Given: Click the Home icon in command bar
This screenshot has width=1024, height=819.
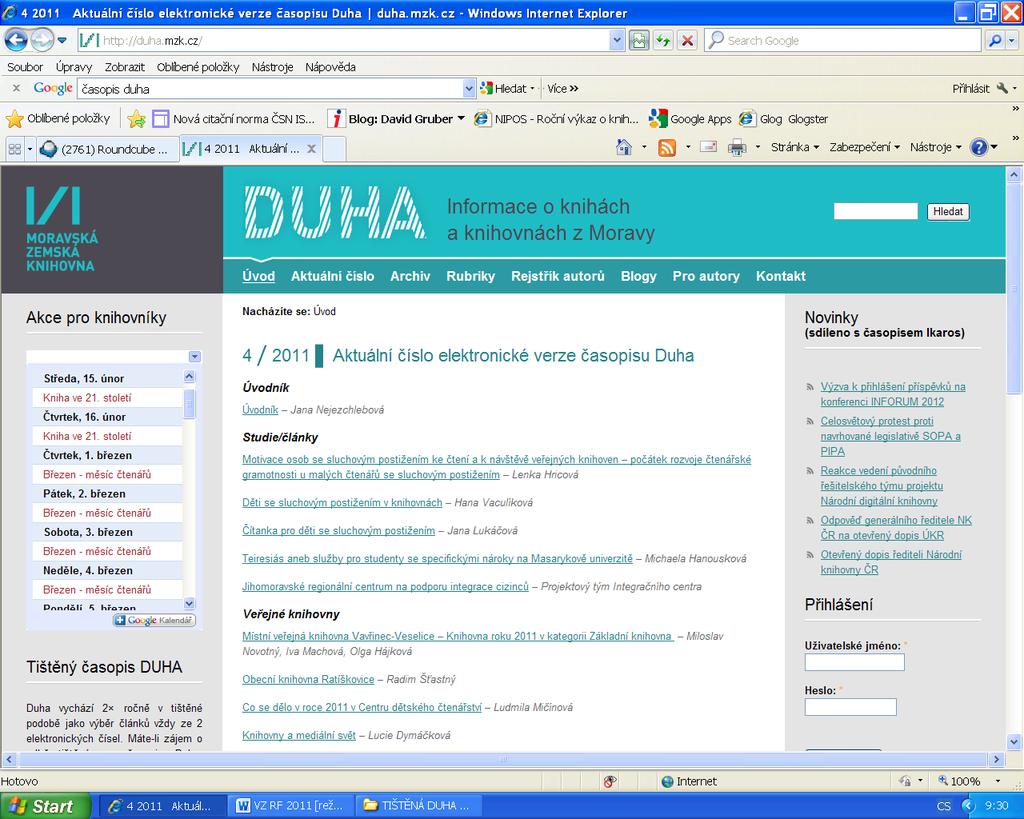Looking at the screenshot, I should [624, 148].
